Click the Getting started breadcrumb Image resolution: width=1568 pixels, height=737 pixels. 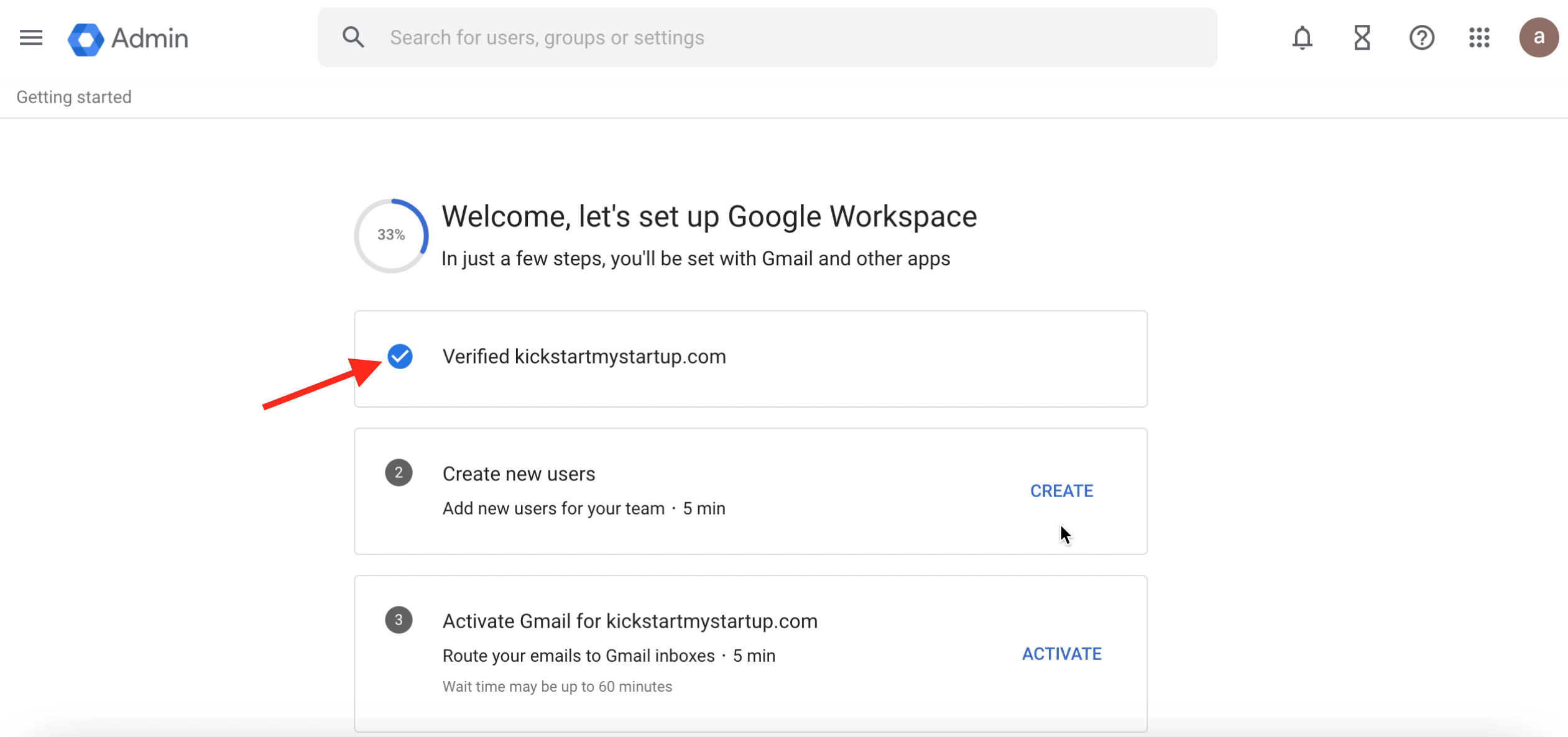click(74, 97)
